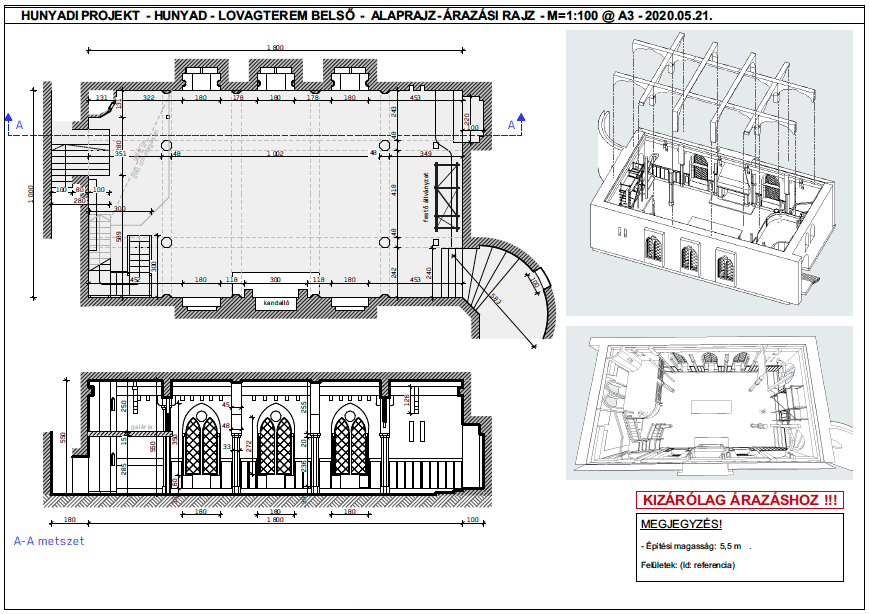The image size is (870, 614).
Task: Select the blue 'A-A metszet' caption
Action: tap(49, 541)
